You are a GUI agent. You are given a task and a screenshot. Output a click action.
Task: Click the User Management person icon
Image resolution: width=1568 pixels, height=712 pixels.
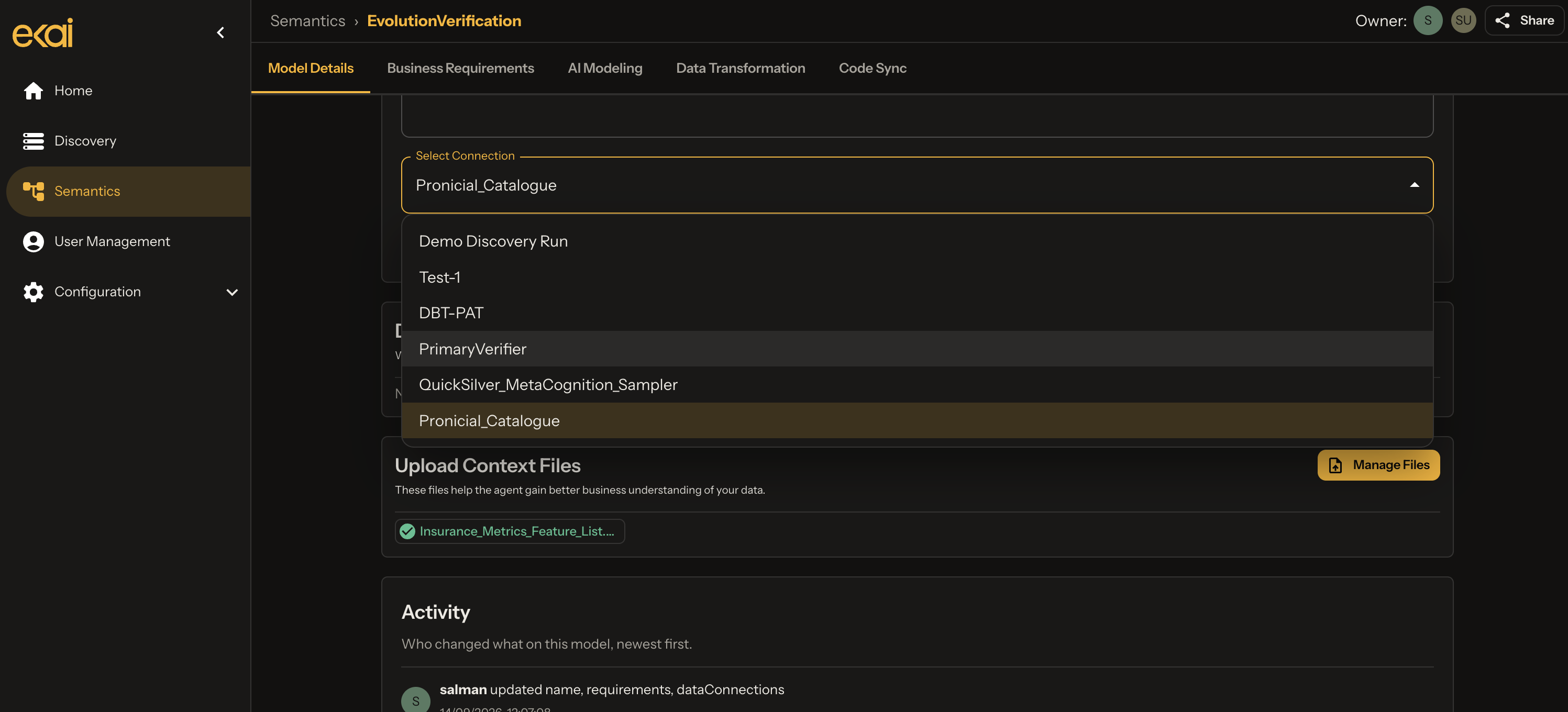click(34, 241)
